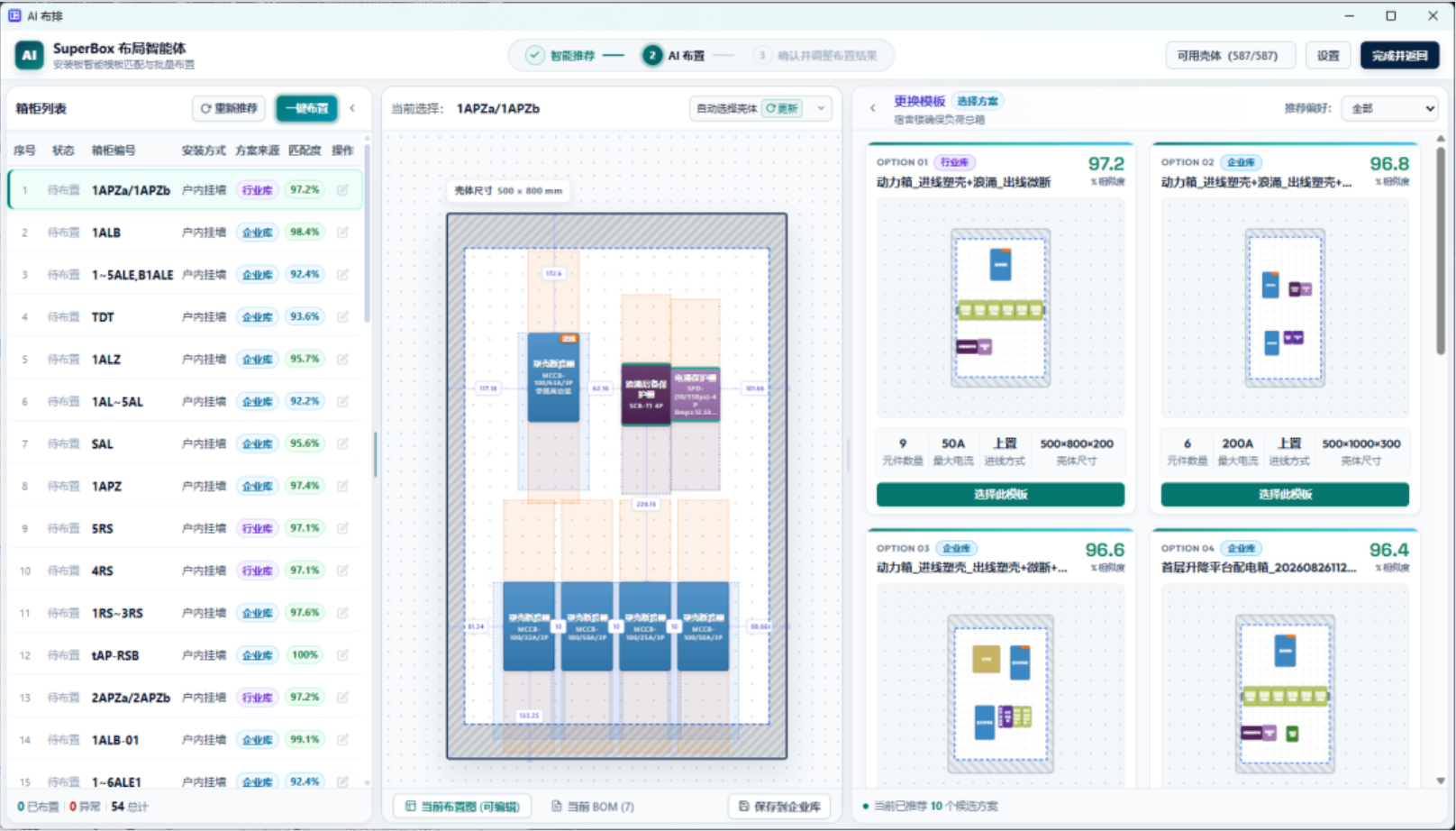1456x831 pixels.
Task: Click the edit icon in the 1AL~5AL row
Action: click(x=343, y=402)
